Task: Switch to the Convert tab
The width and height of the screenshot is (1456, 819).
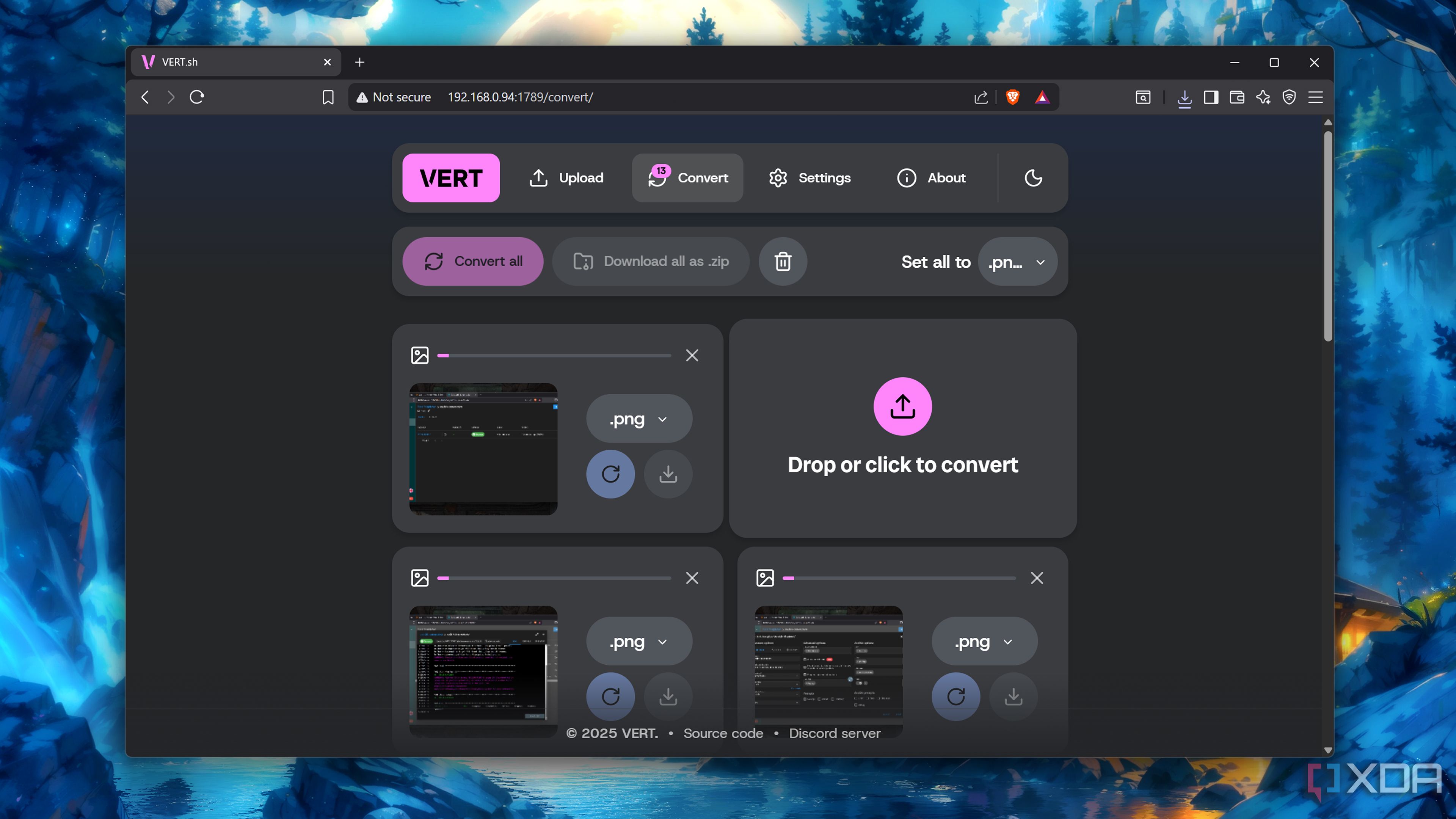Action: tap(687, 177)
